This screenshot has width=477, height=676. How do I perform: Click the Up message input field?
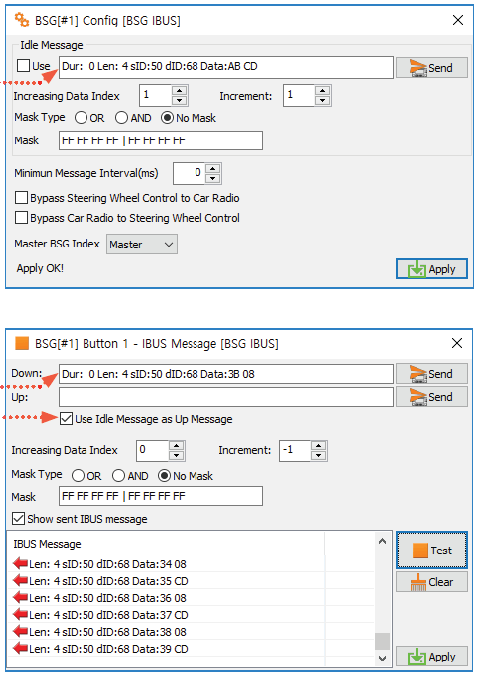(x=226, y=397)
